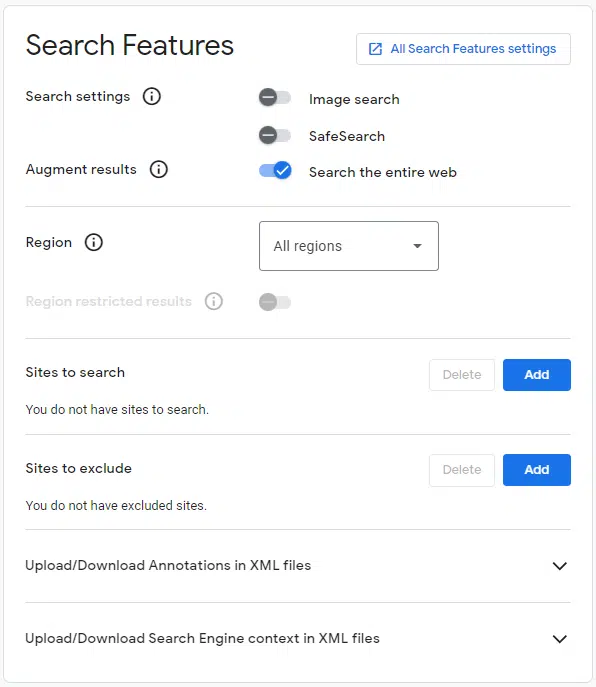Screen dimensions: 596x687
Task: Disable Search the entire web toggle
Action: pos(275,170)
